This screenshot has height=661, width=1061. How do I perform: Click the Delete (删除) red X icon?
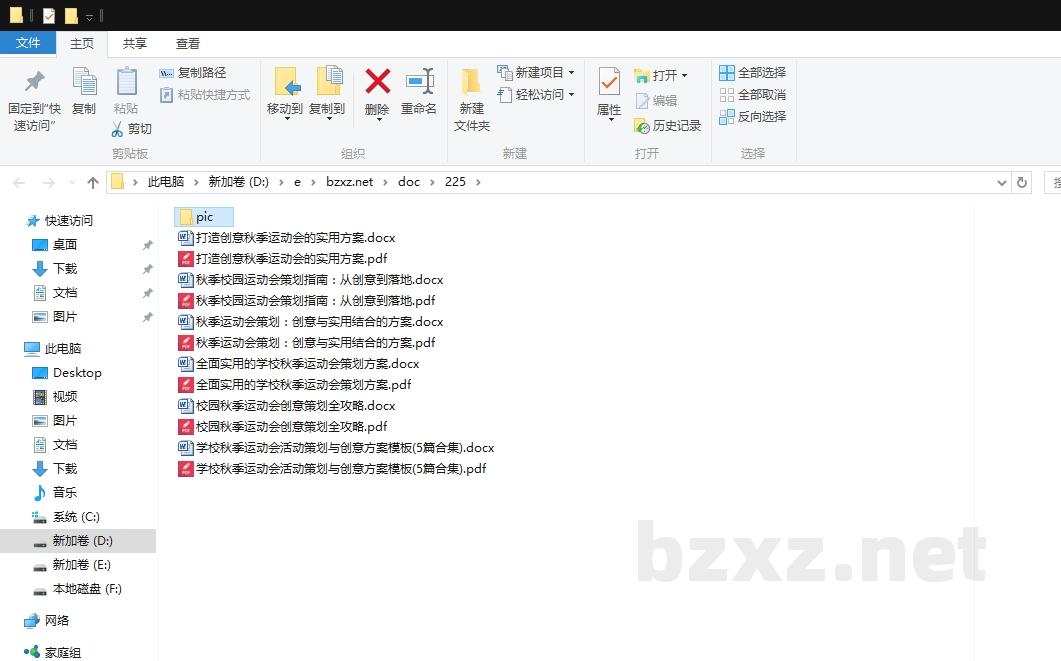tap(377, 82)
